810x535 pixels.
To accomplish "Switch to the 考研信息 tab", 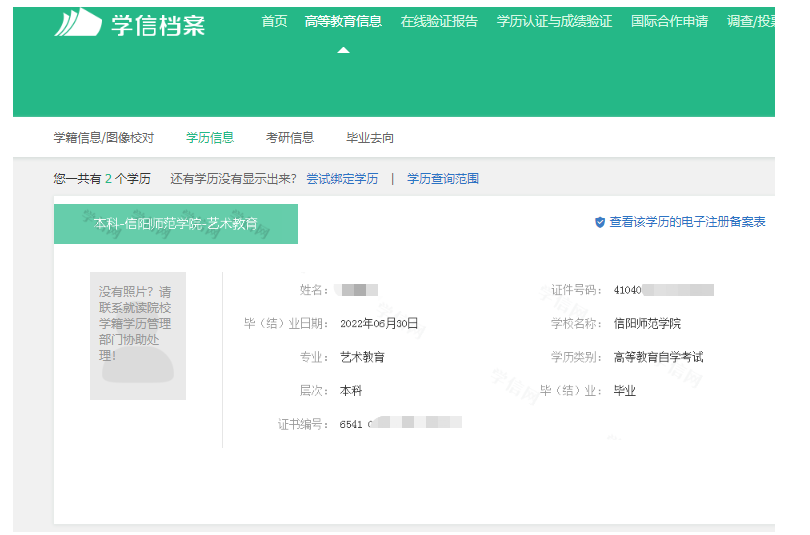I will tap(290, 138).
